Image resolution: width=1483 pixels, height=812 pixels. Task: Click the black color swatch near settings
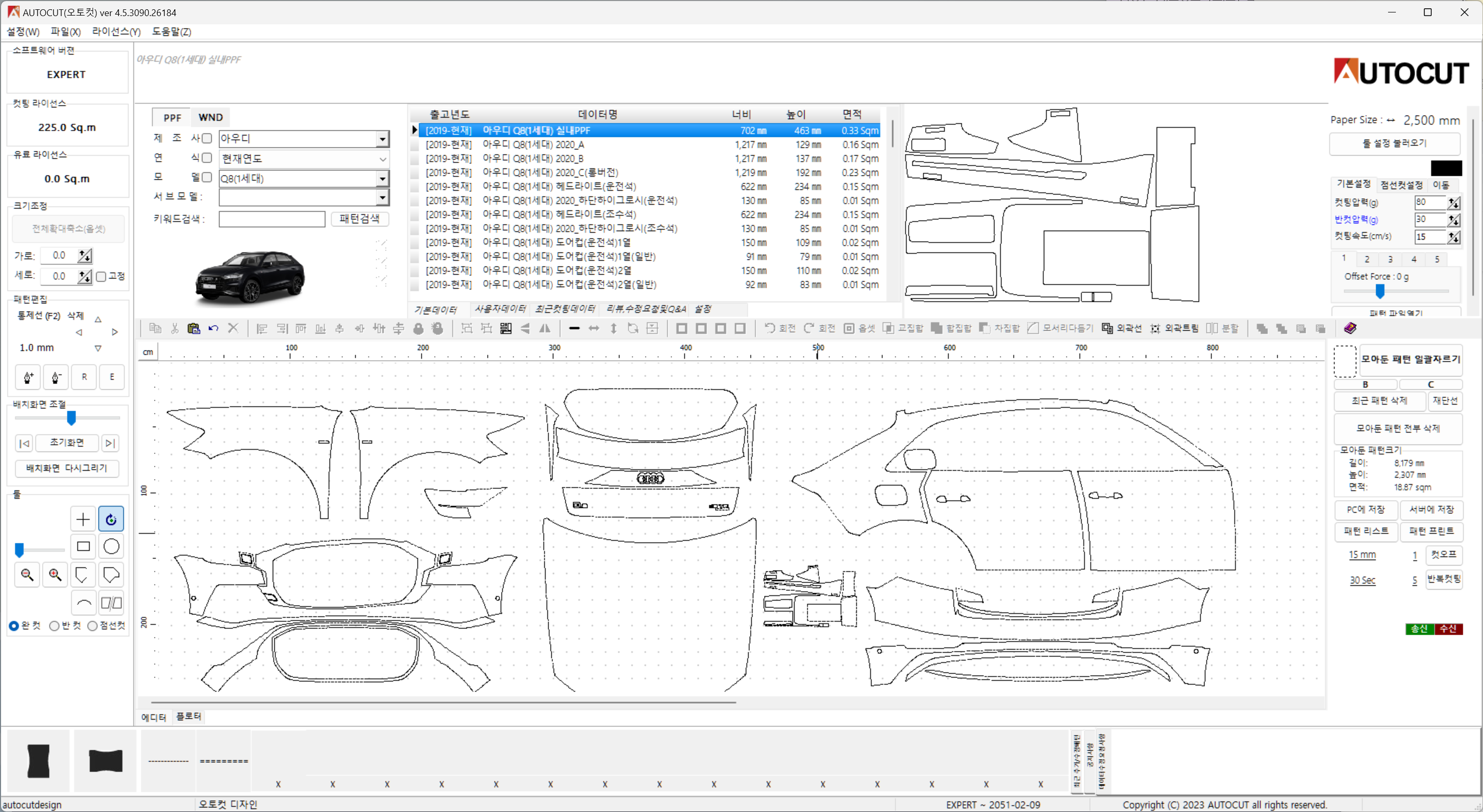pos(1446,168)
